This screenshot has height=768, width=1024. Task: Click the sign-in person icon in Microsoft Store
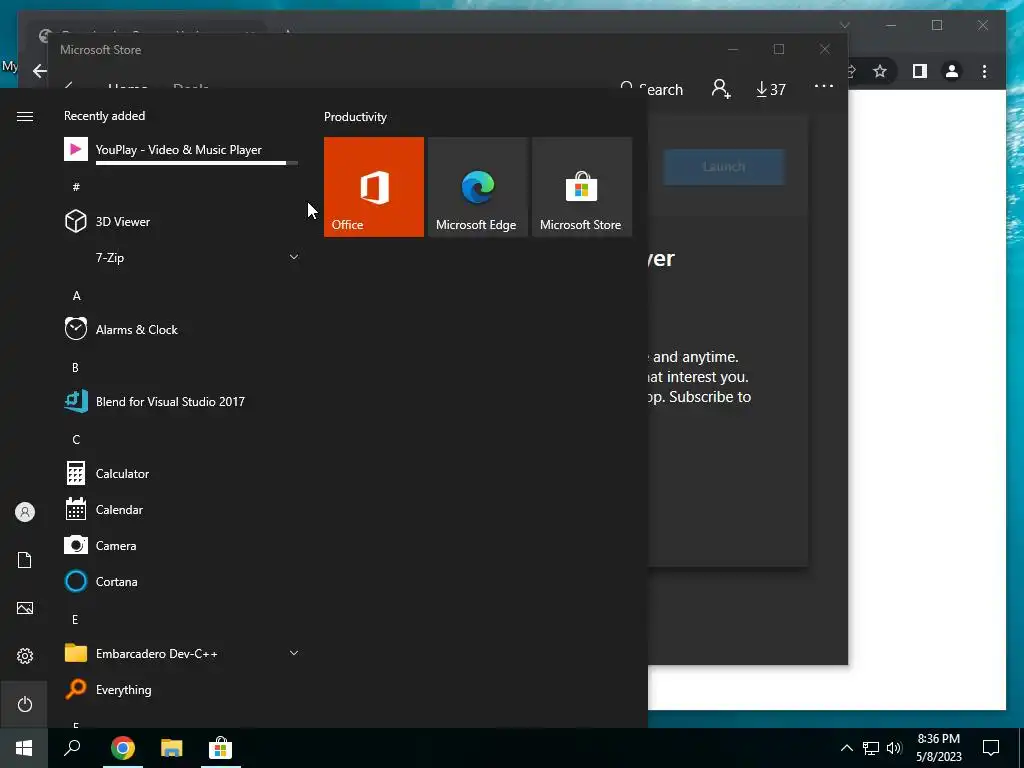tap(721, 89)
